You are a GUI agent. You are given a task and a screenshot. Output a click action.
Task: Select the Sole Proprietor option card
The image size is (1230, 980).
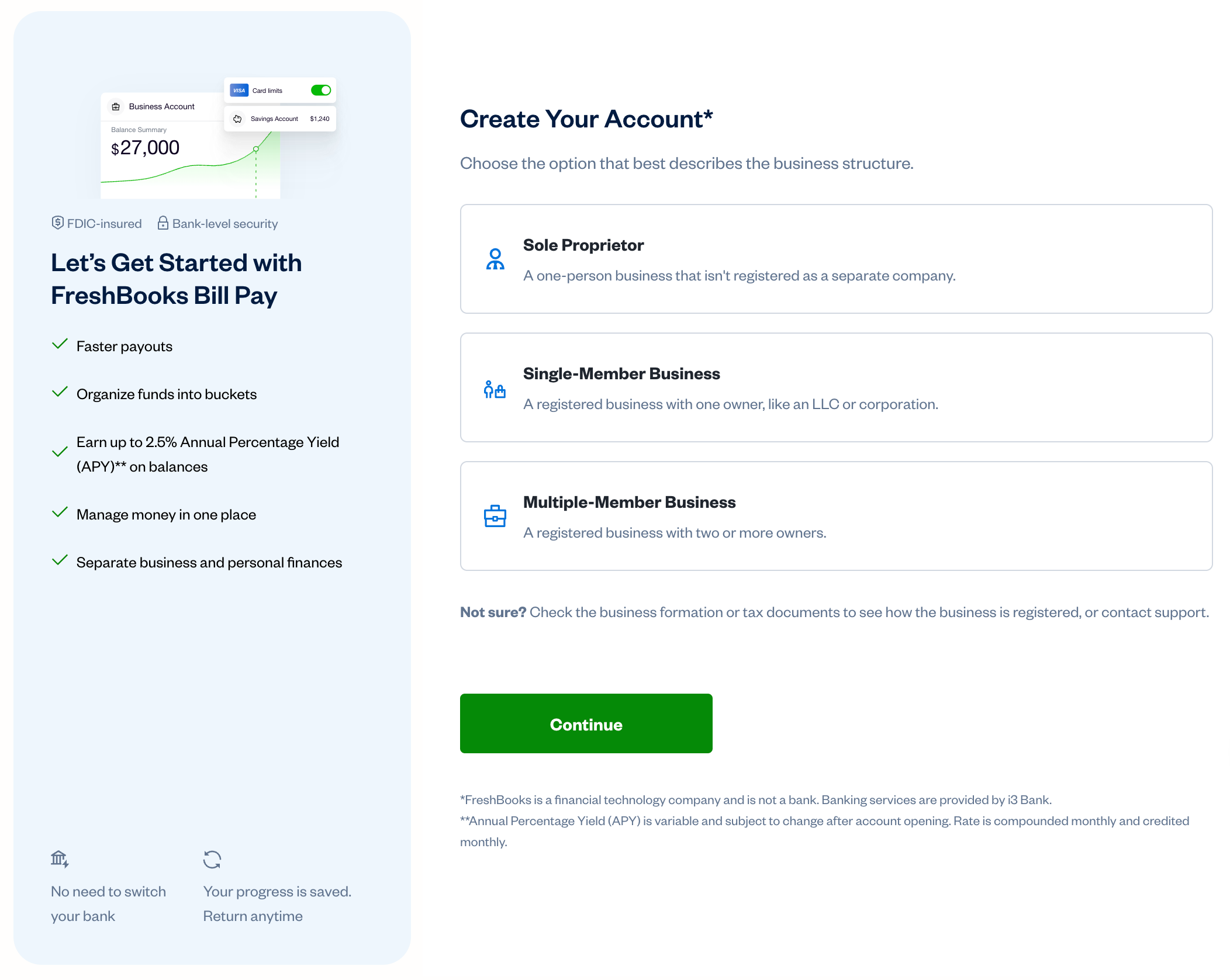click(836, 259)
